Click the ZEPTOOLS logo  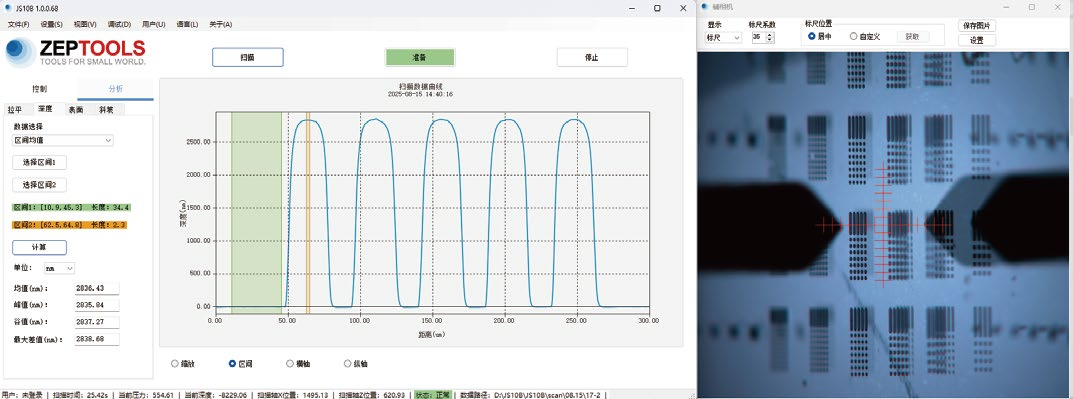(x=75, y=52)
